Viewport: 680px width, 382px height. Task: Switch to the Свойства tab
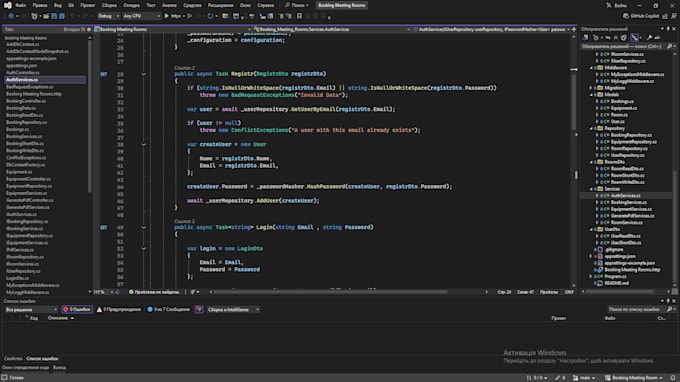point(13,359)
